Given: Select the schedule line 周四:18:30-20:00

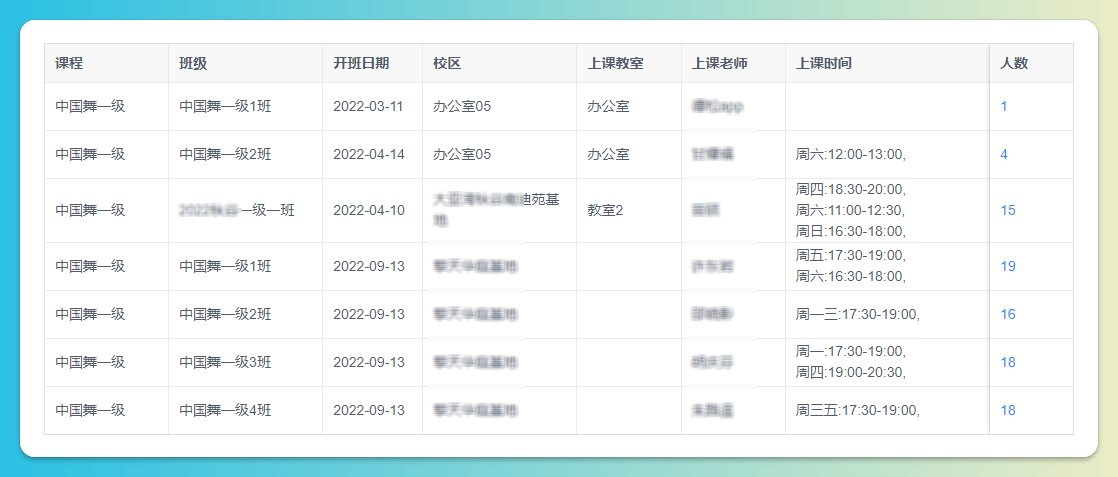Looking at the screenshot, I should point(851,190).
